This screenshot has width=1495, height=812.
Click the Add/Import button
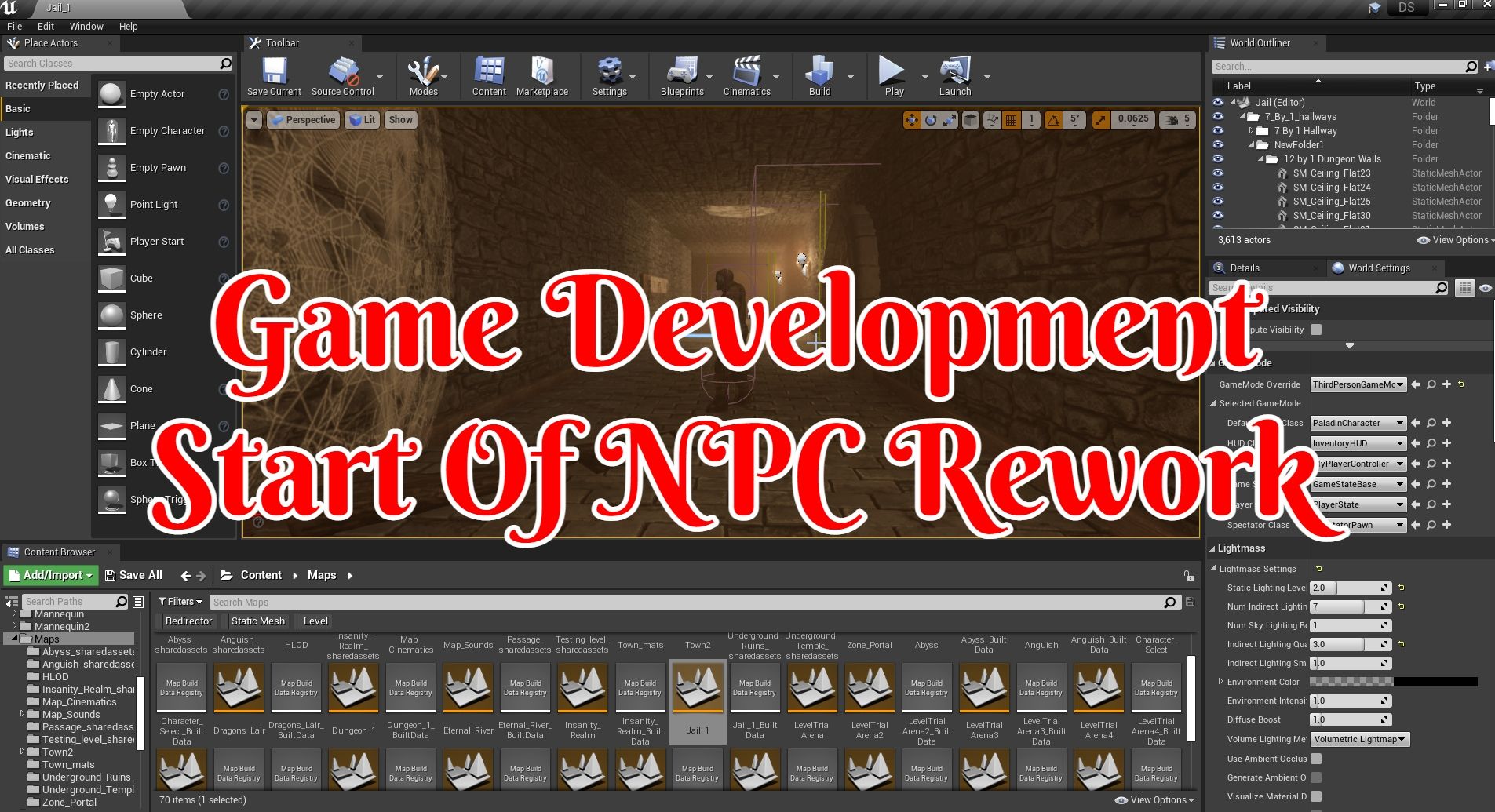51,575
